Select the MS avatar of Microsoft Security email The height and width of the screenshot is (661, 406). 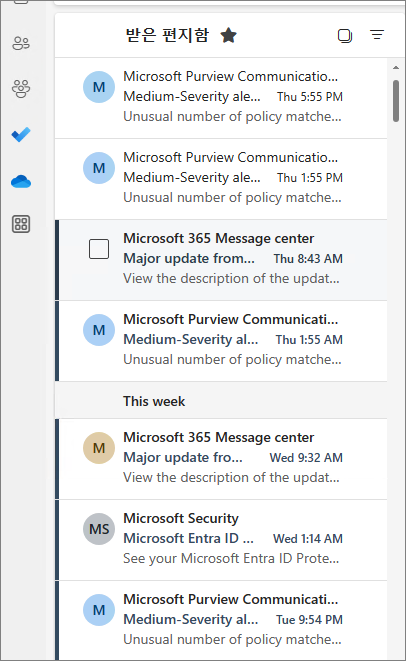pyautogui.click(x=99, y=529)
